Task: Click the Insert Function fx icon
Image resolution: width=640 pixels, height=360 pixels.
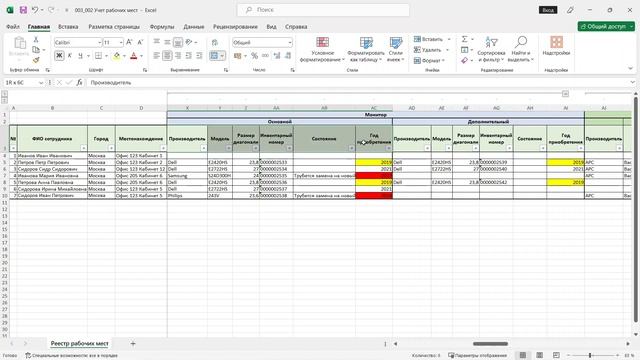Action: point(79,82)
